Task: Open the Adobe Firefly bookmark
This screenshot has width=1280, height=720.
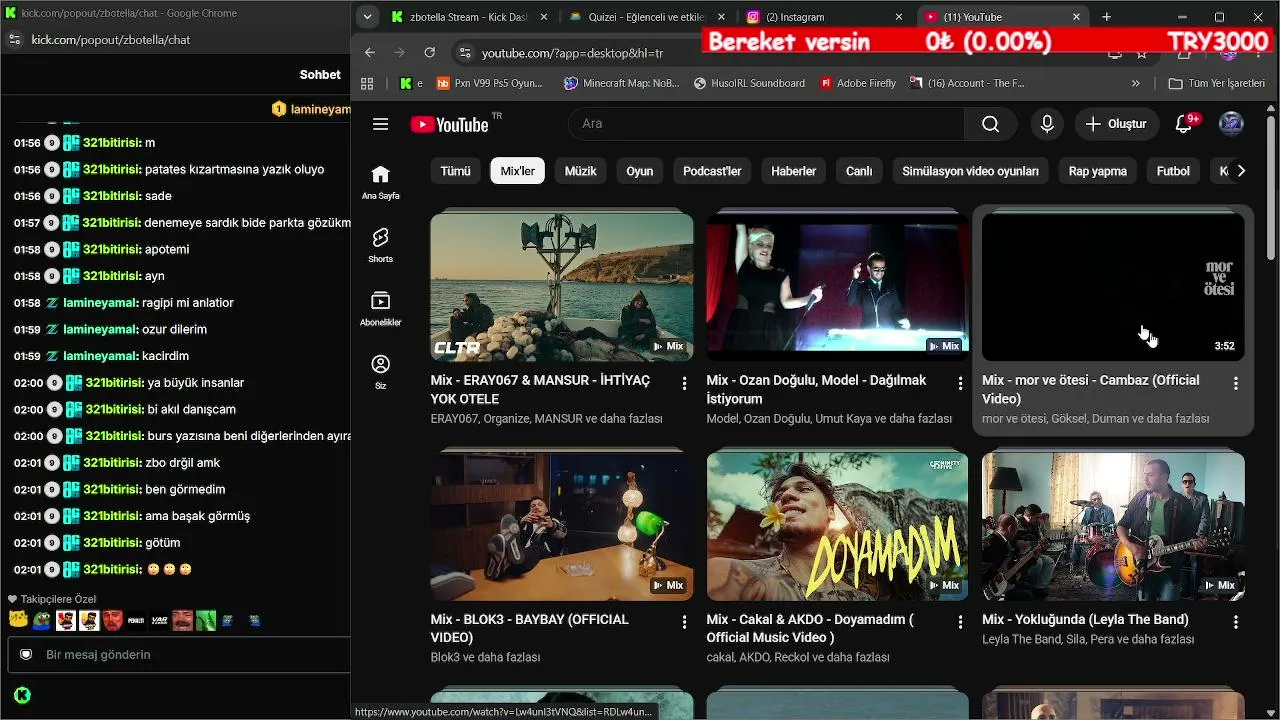Action: [857, 83]
